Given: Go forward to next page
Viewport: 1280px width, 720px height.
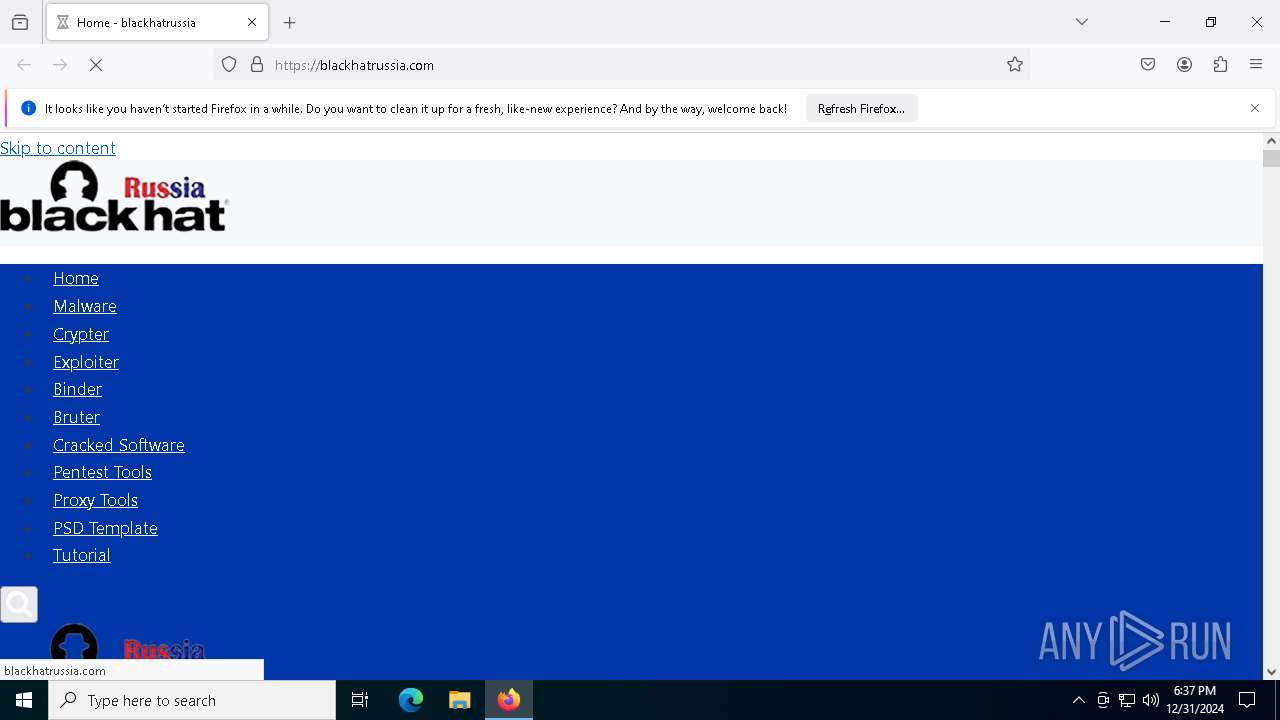Looking at the screenshot, I should 60,65.
